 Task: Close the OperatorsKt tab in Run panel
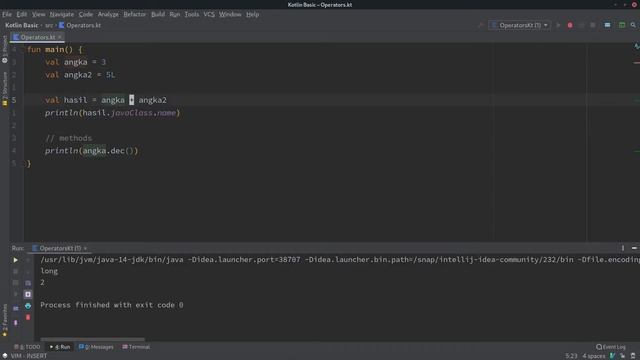pyautogui.click(x=85, y=248)
